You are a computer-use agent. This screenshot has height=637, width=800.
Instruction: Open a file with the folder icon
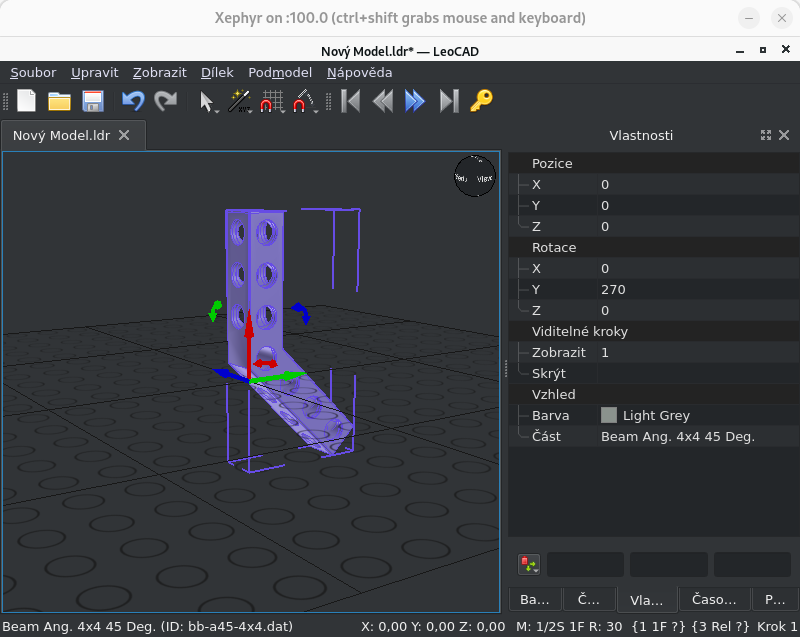tap(60, 101)
